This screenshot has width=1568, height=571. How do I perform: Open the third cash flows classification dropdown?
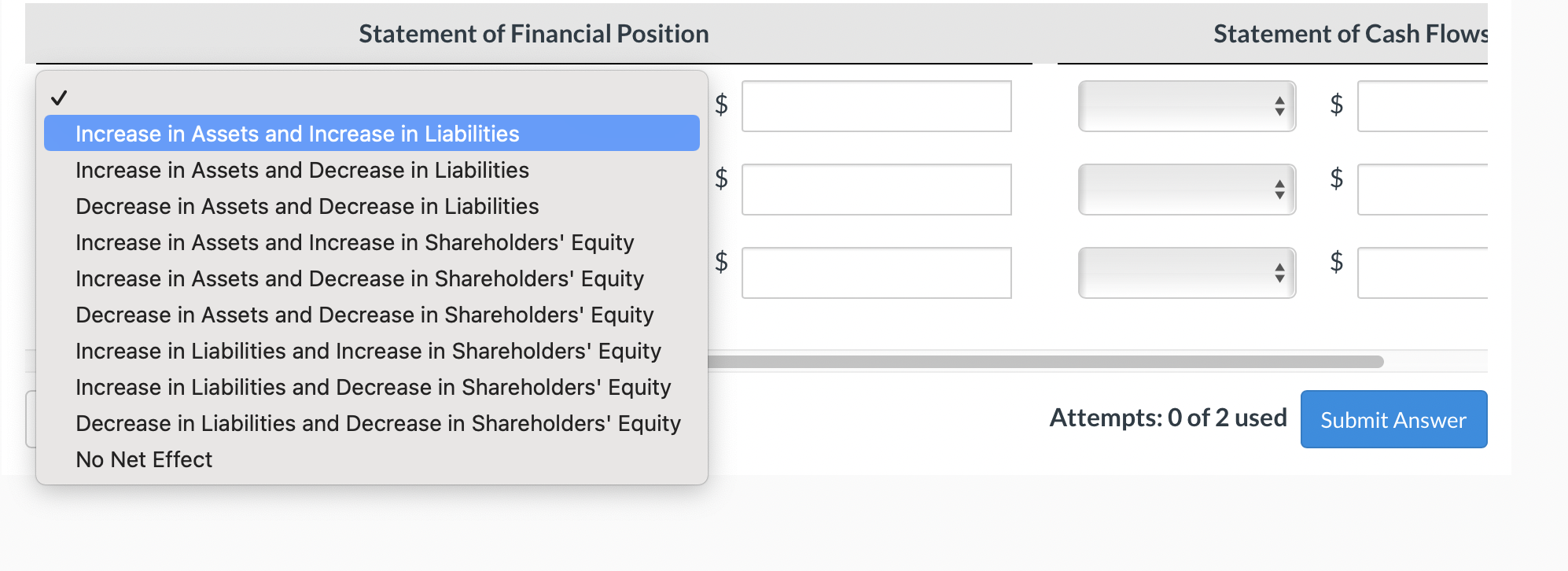click(1186, 272)
